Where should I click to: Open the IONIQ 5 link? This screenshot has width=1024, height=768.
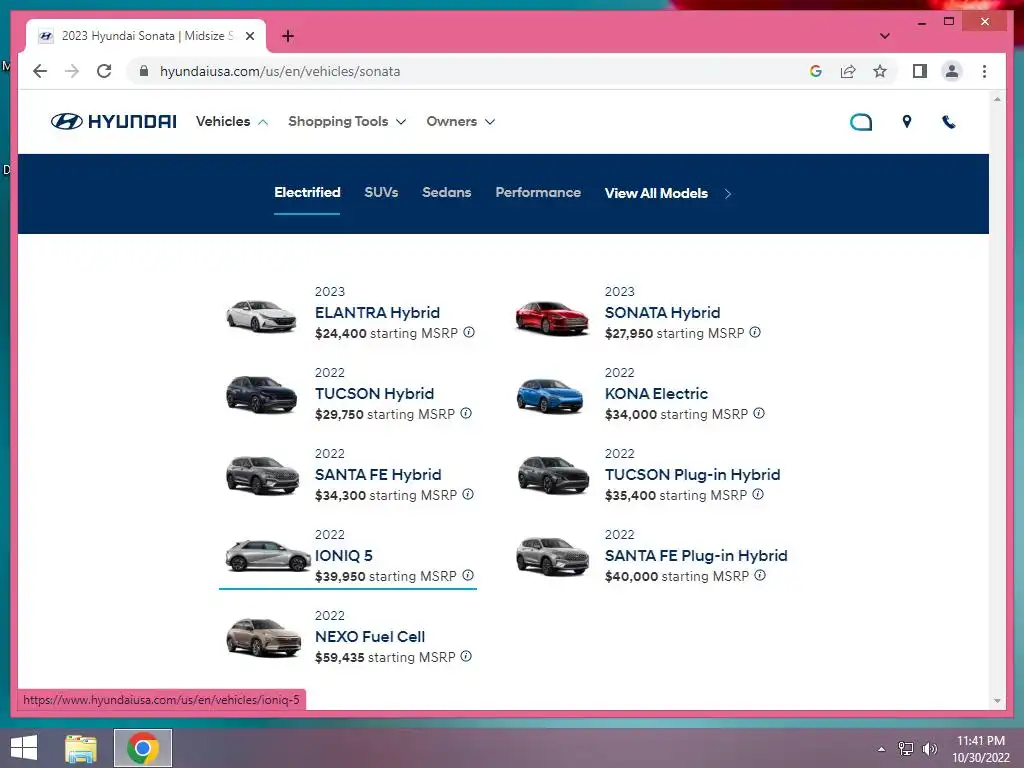coord(344,556)
